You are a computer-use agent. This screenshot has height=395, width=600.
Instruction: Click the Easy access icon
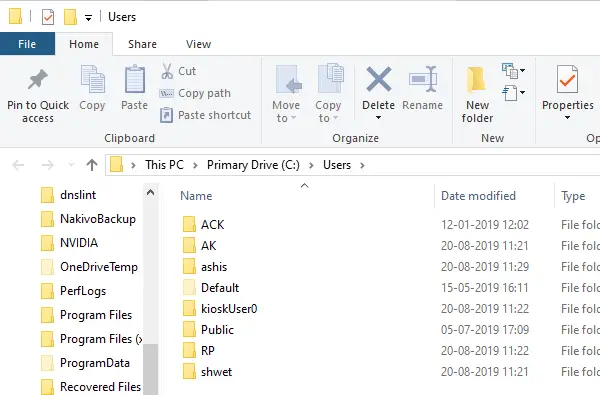pos(510,93)
